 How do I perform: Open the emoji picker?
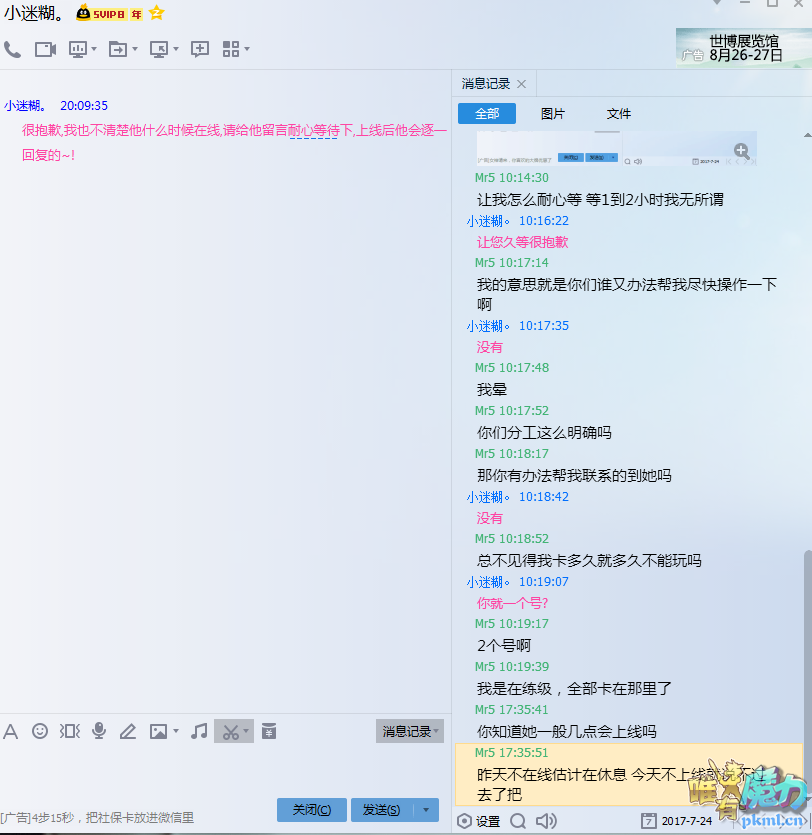tap(40, 731)
